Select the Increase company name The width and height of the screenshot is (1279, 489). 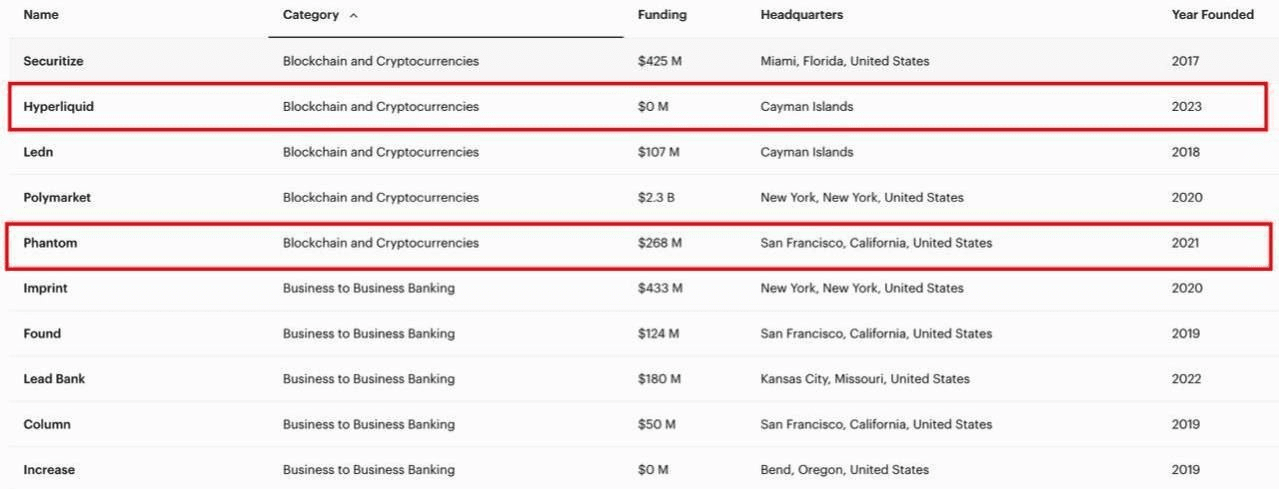click(49, 470)
